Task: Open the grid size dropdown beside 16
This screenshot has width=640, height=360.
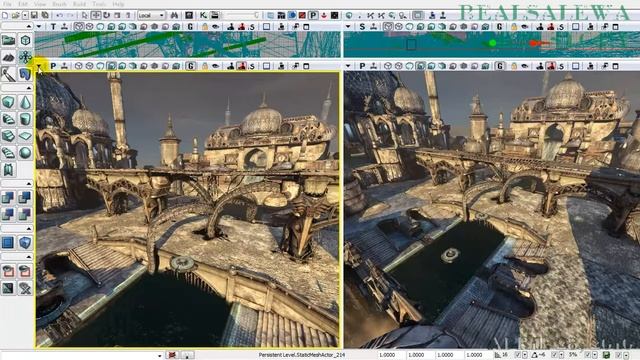Action: point(525,355)
